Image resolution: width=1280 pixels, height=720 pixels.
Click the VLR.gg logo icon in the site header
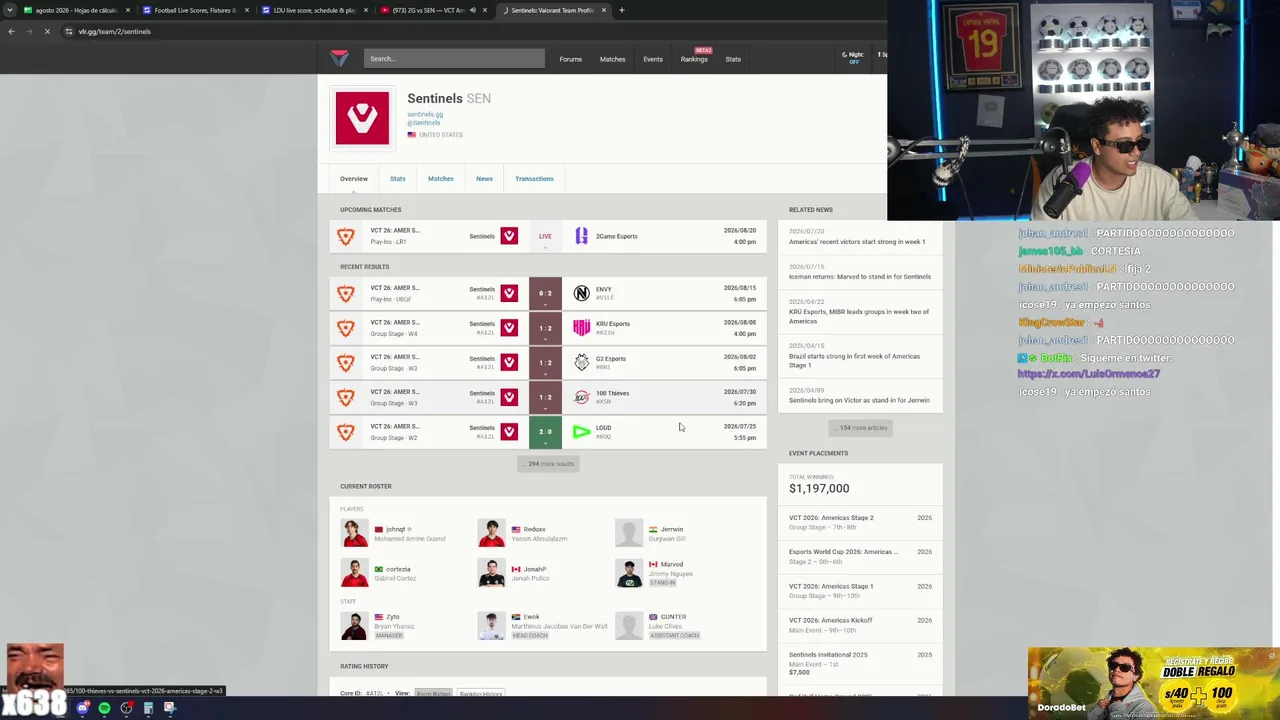click(340, 58)
